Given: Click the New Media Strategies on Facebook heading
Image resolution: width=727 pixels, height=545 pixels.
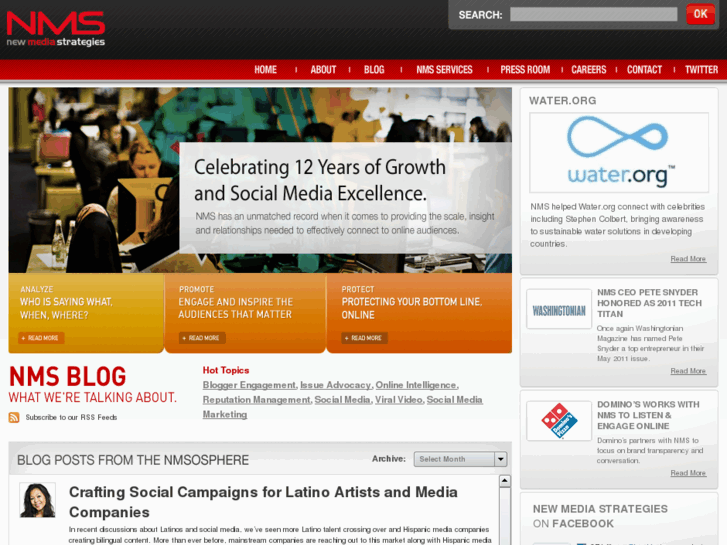Looking at the screenshot, I should (x=600, y=516).
